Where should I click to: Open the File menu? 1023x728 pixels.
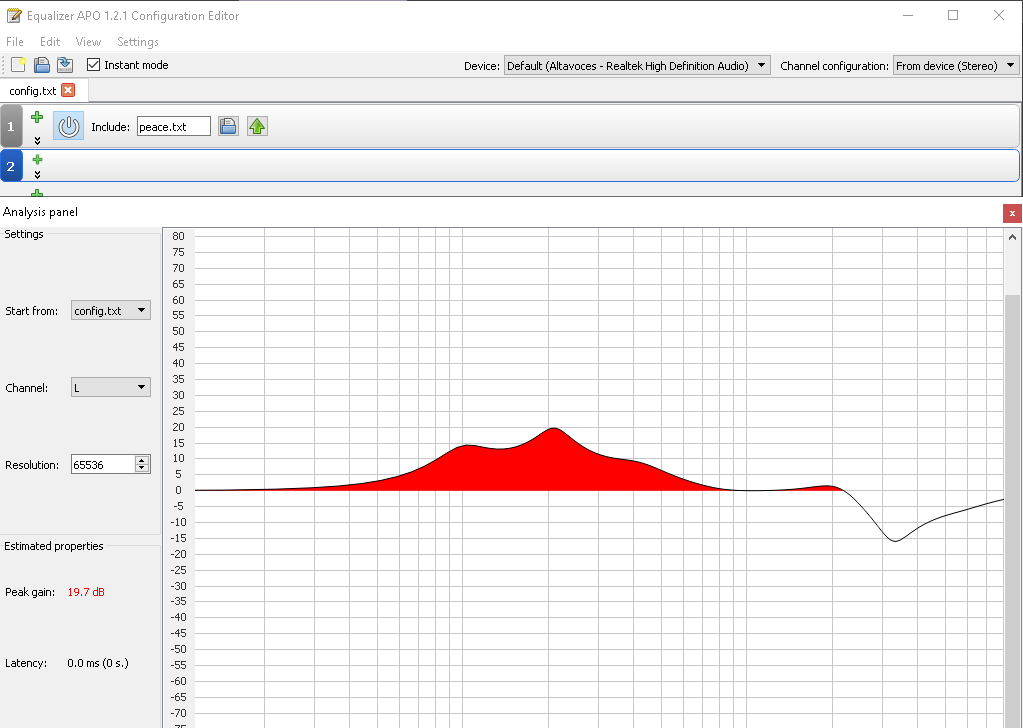pos(14,42)
